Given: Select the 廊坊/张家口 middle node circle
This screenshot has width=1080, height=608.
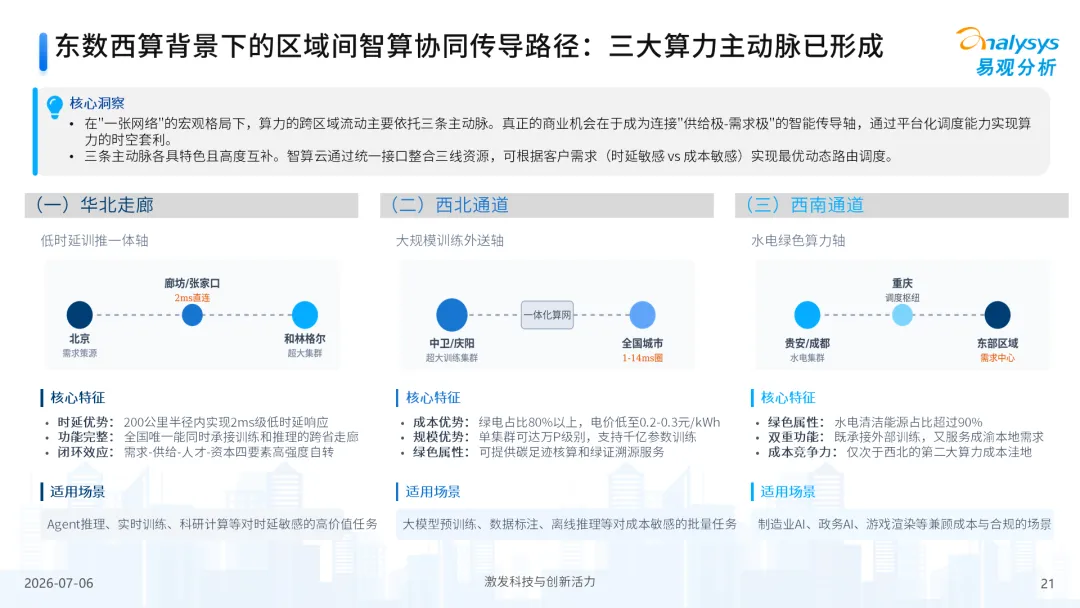Looking at the screenshot, I should point(192,315).
